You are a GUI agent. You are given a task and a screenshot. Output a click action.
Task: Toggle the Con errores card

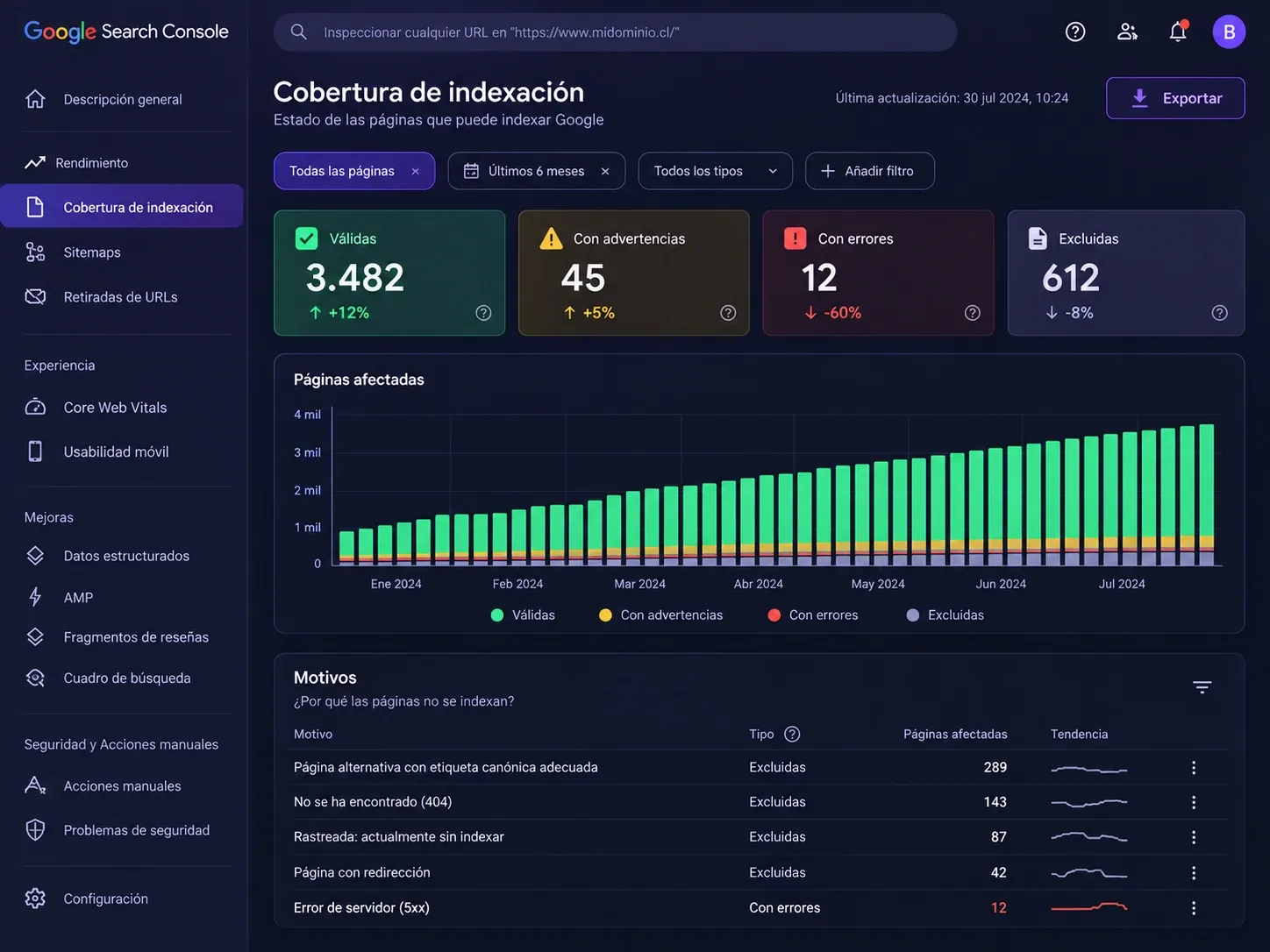click(x=878, y=273)
